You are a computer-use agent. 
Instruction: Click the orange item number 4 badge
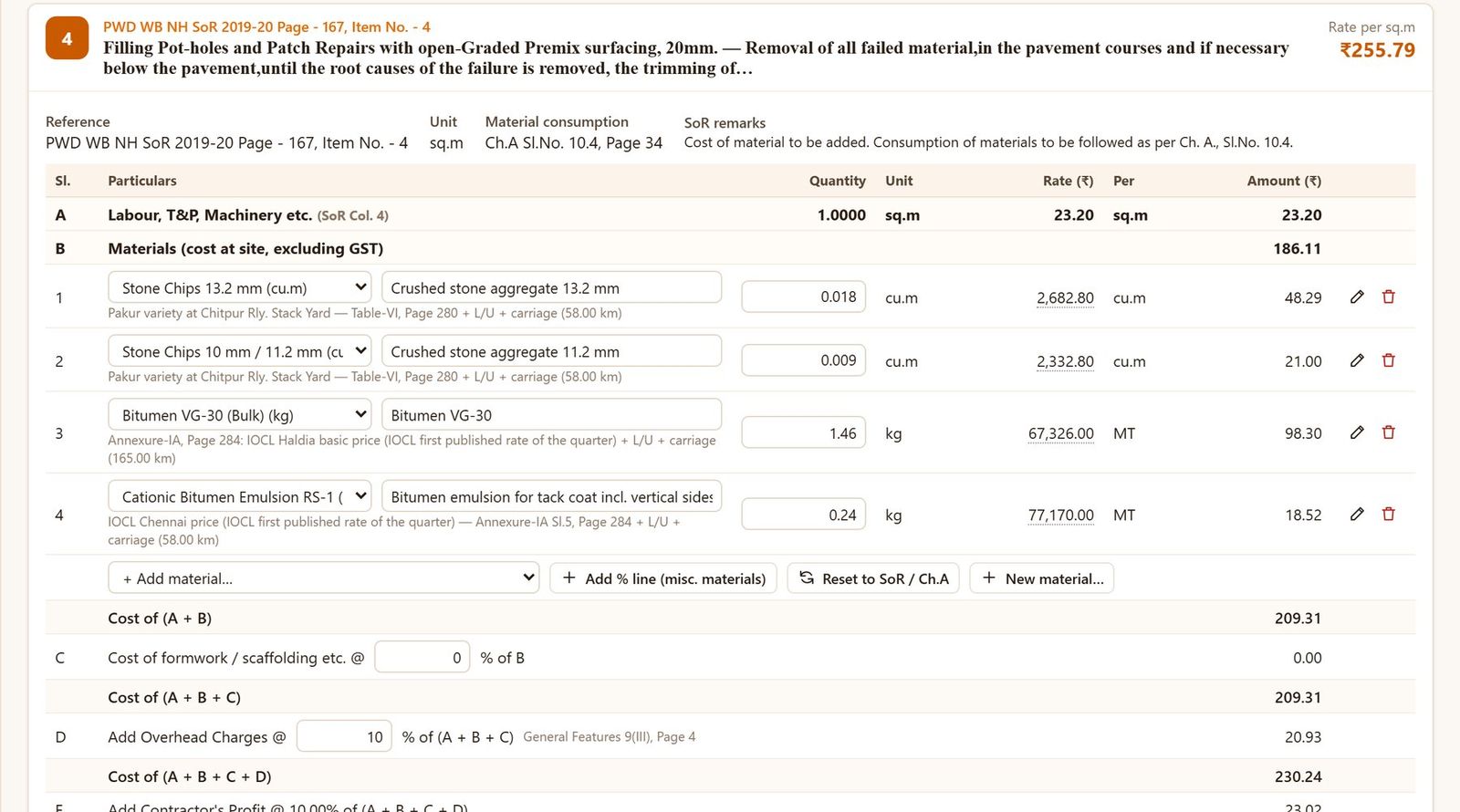(x=67, y=38)
